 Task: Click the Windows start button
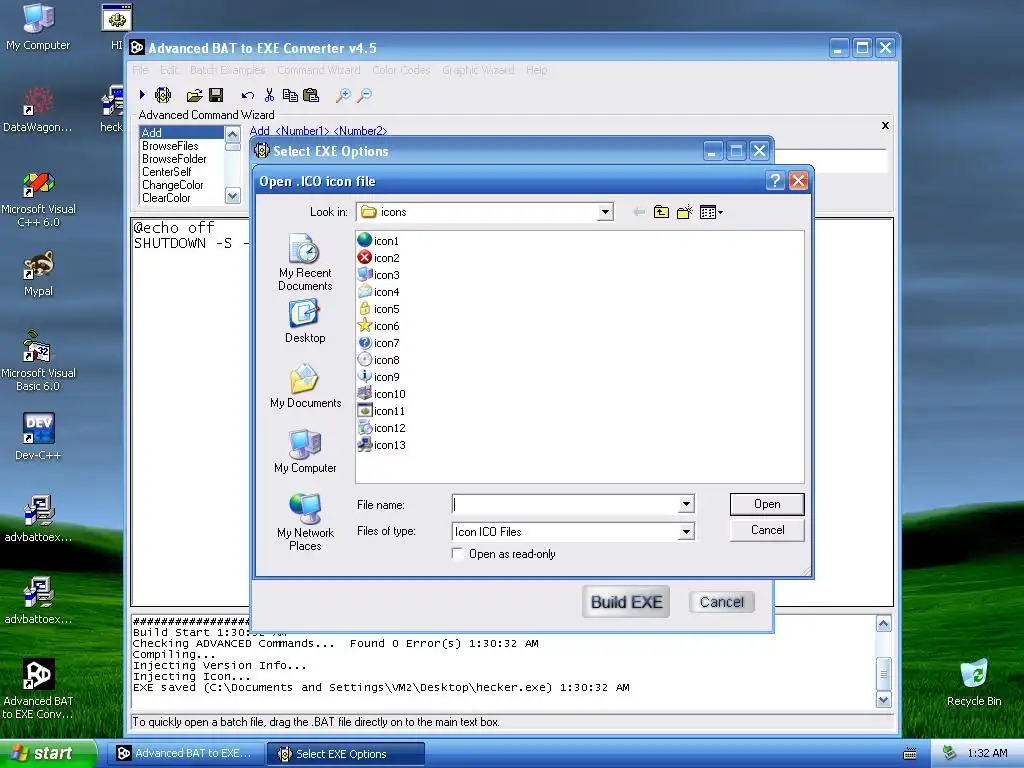(x=48, y=754)
